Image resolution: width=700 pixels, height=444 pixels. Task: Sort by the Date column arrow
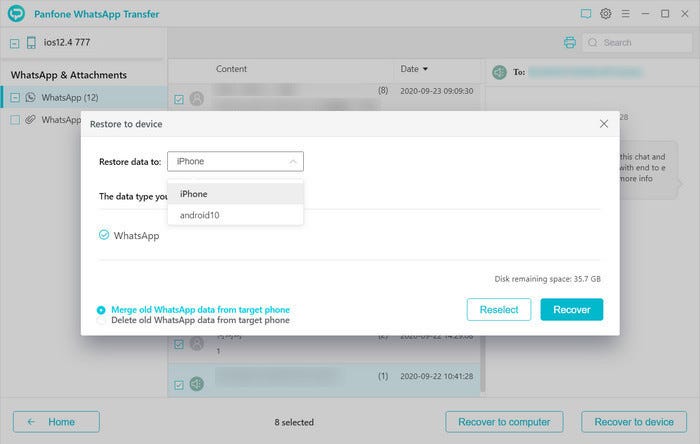click(x=425, y=69)
